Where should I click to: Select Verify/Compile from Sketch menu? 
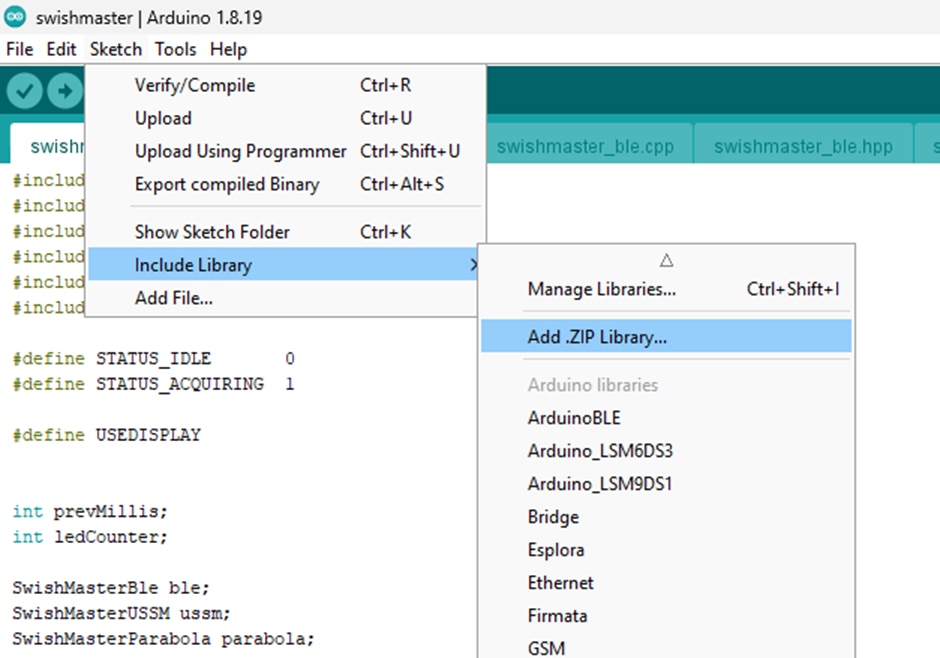[285, 85]
